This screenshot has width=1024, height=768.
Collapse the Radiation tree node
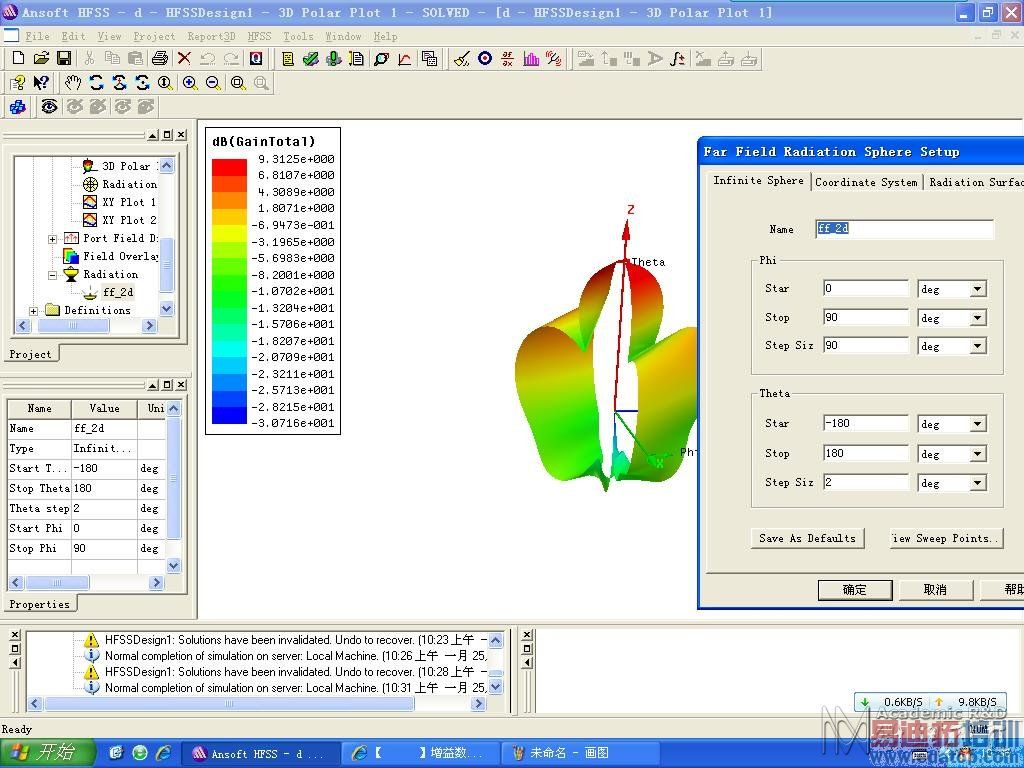tap(53, 275)
